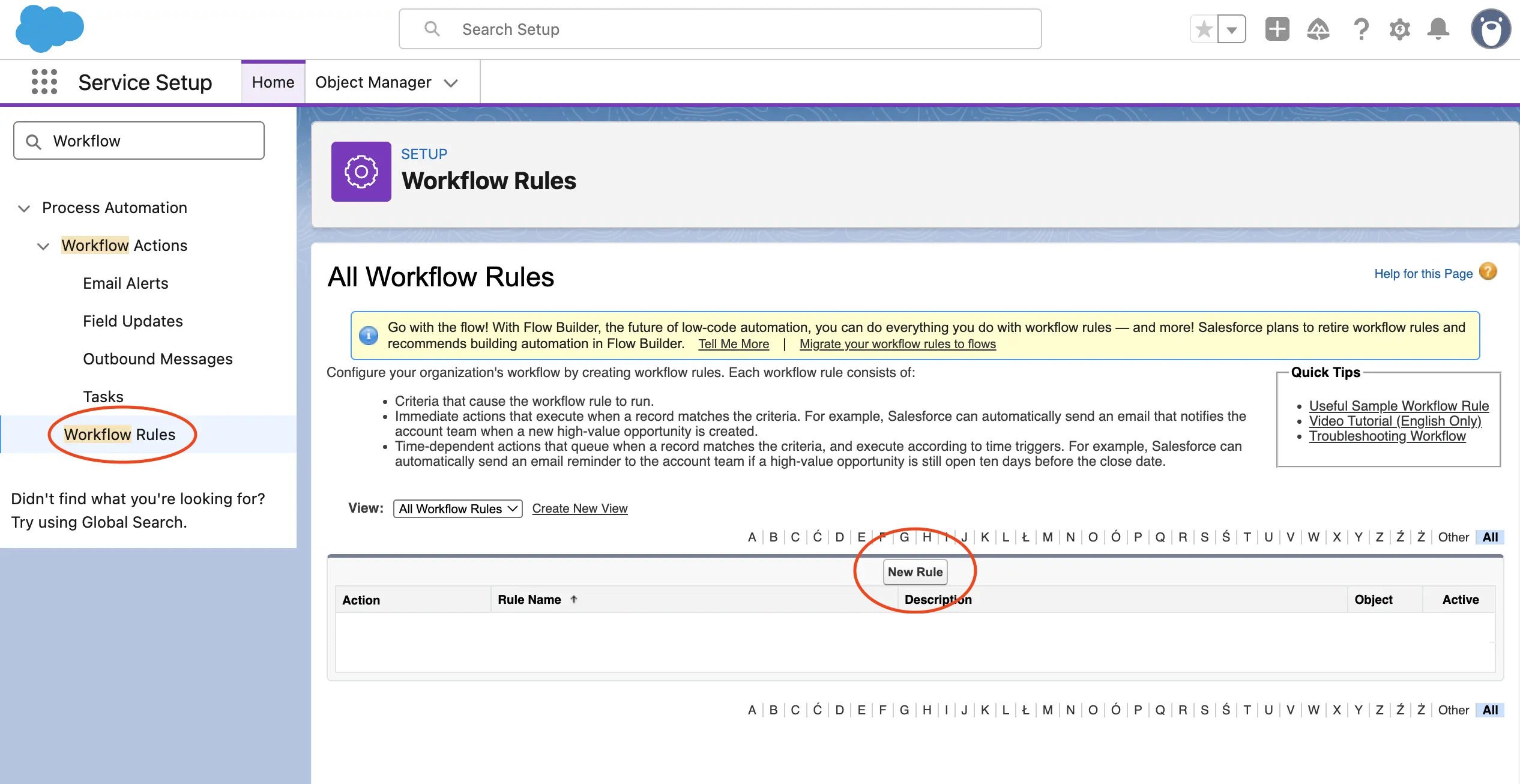Open the favorites list dropdown arrow
1520x784 pixels.
(x=1232, y=28)
